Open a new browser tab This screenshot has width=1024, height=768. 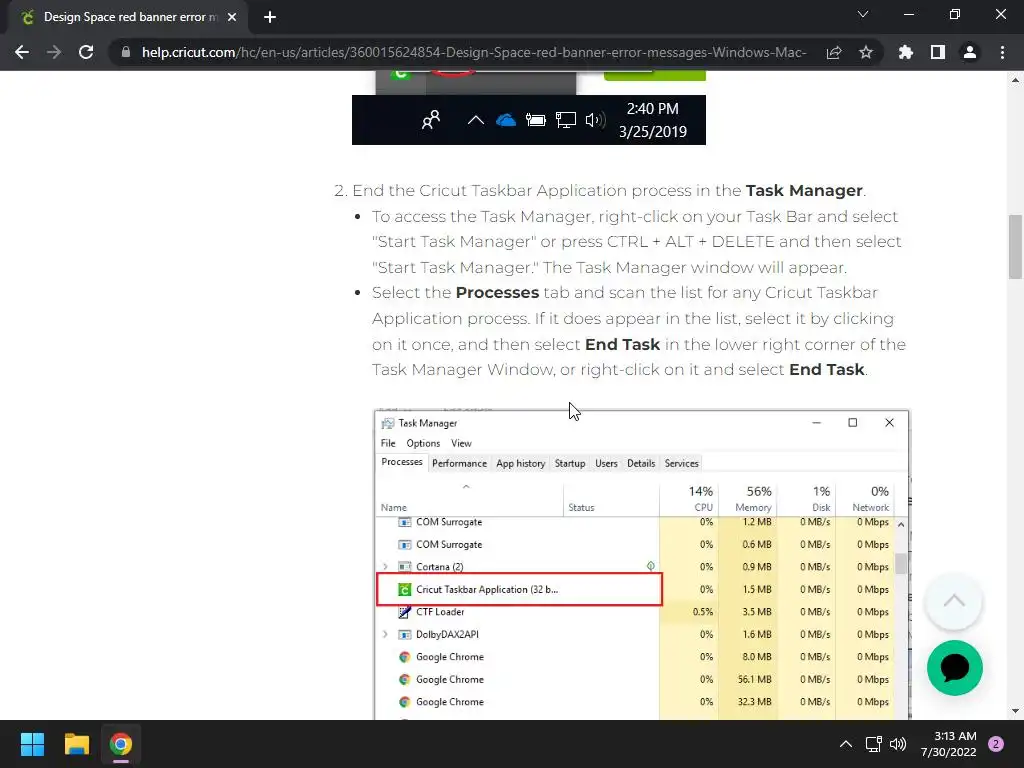(x=270, y=17)
